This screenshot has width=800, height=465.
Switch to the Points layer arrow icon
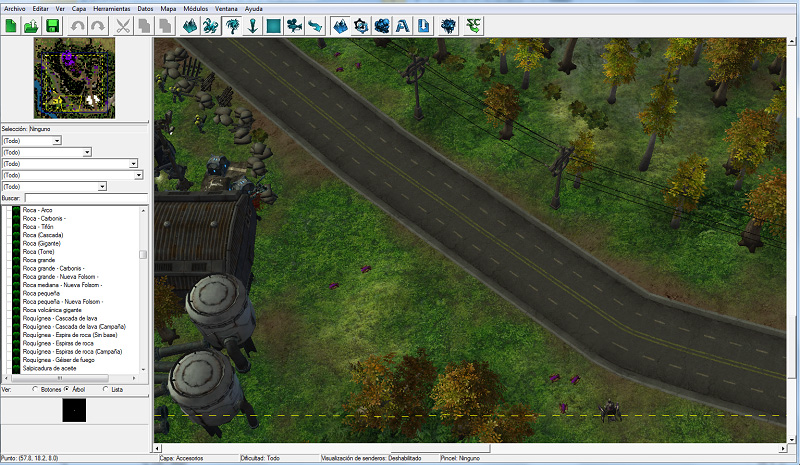[253, 26]
